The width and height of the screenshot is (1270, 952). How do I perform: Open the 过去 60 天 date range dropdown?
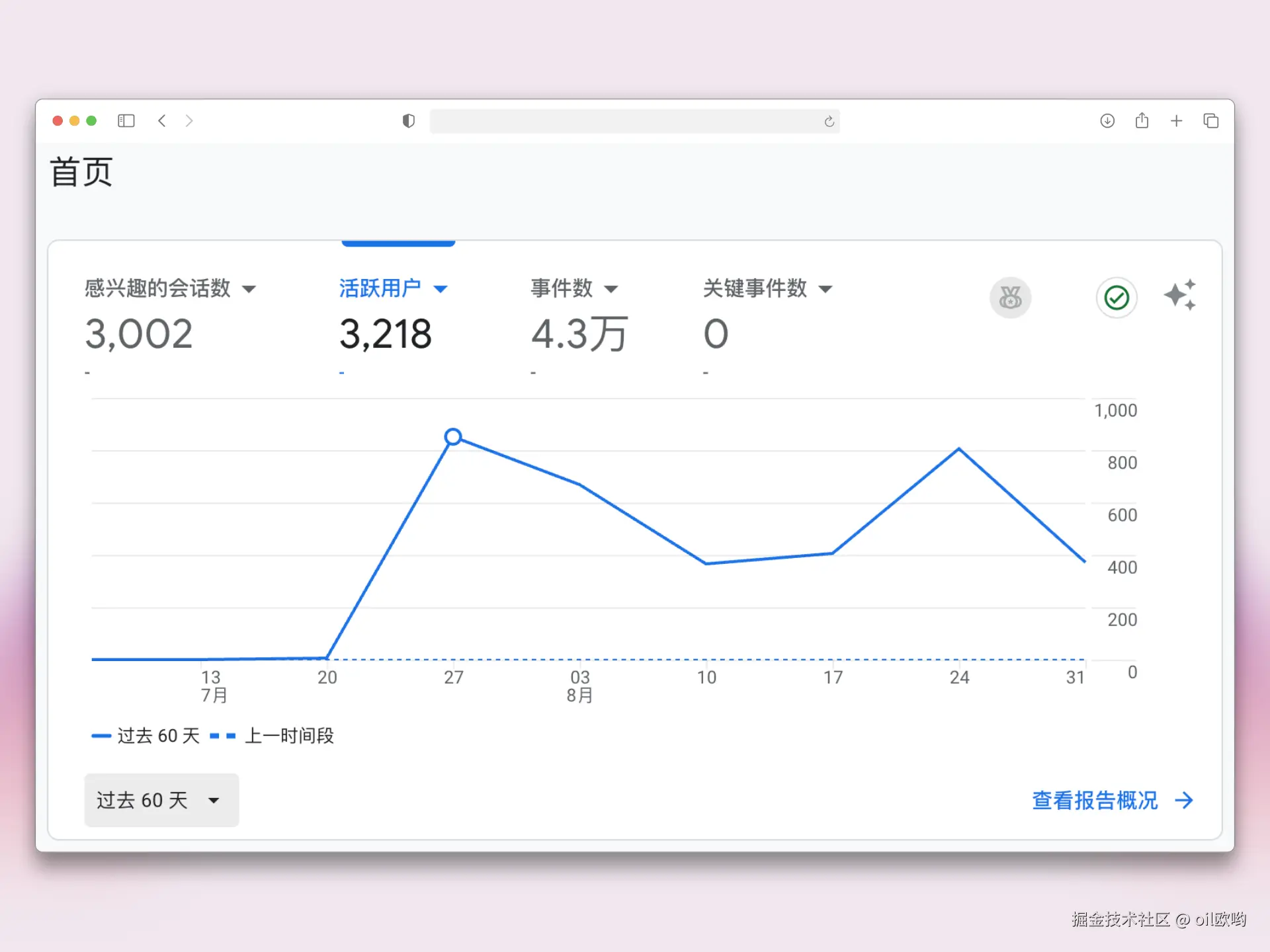tap(161, 800)
